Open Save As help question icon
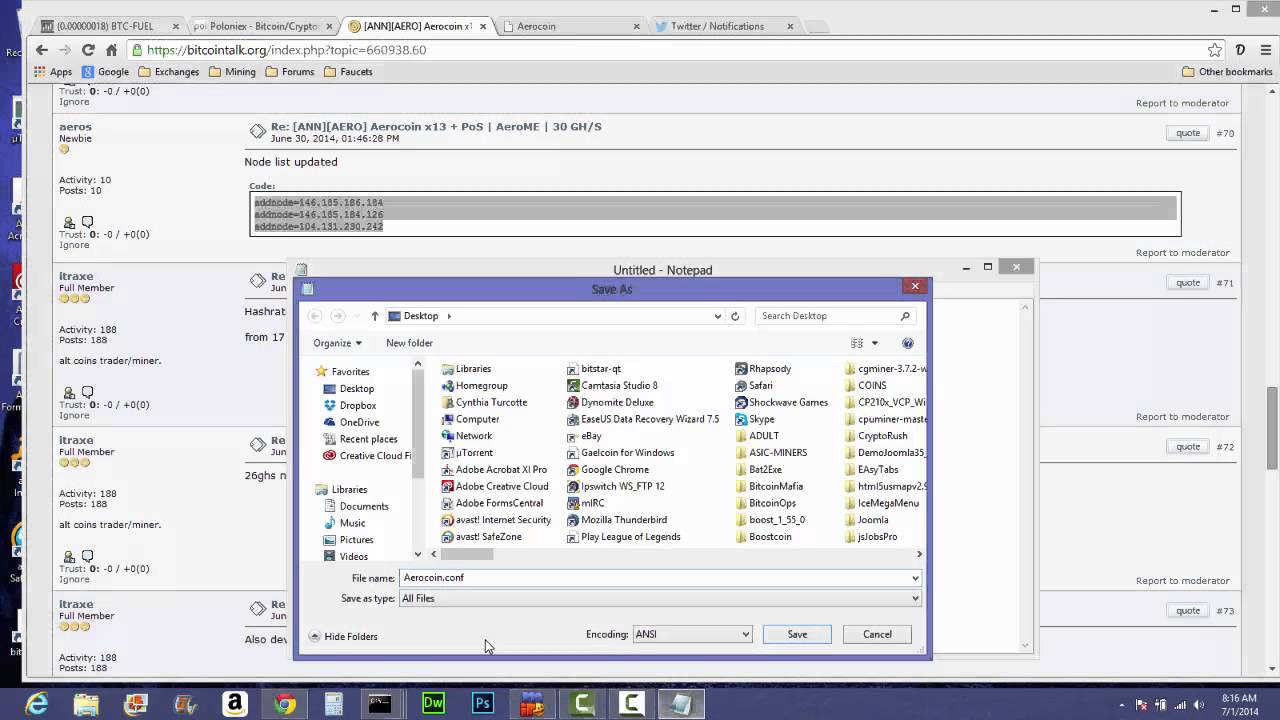 pos(908,343)
